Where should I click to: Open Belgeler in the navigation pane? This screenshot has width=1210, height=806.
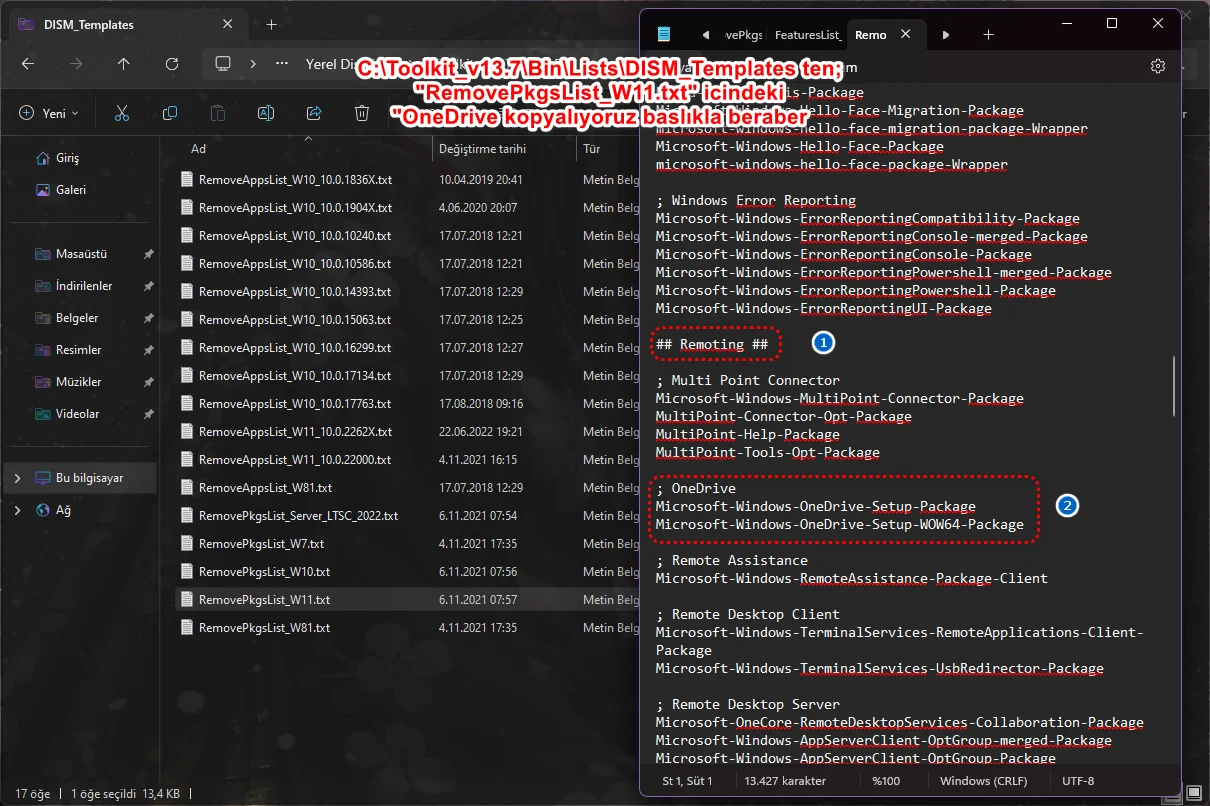click(x=77, y=318)
